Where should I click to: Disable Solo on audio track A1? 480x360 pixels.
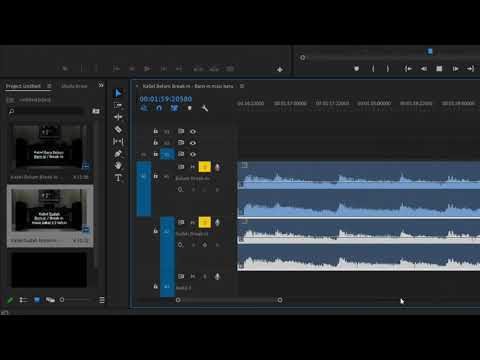[205, 167]
